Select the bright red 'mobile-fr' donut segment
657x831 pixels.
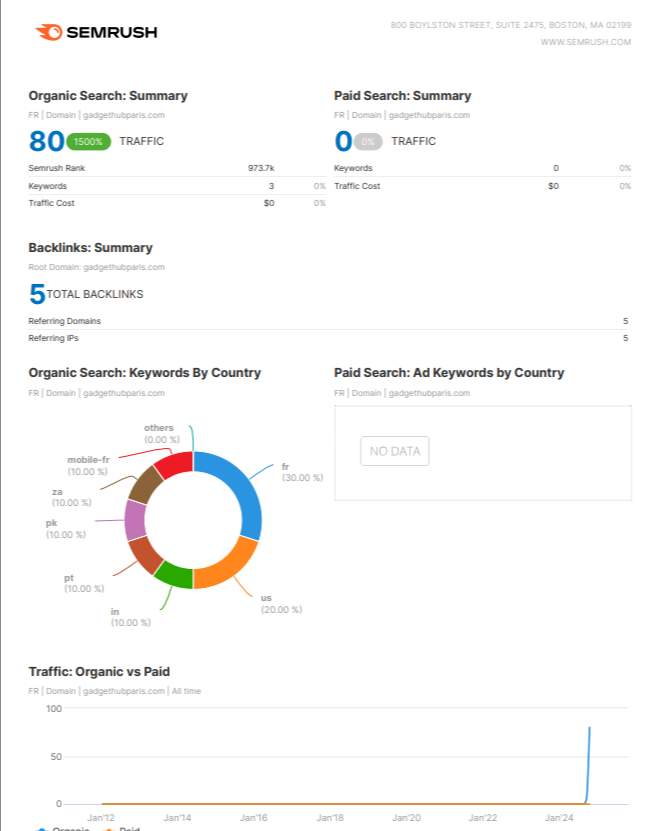pyautogui.click(x=173, y=464)
